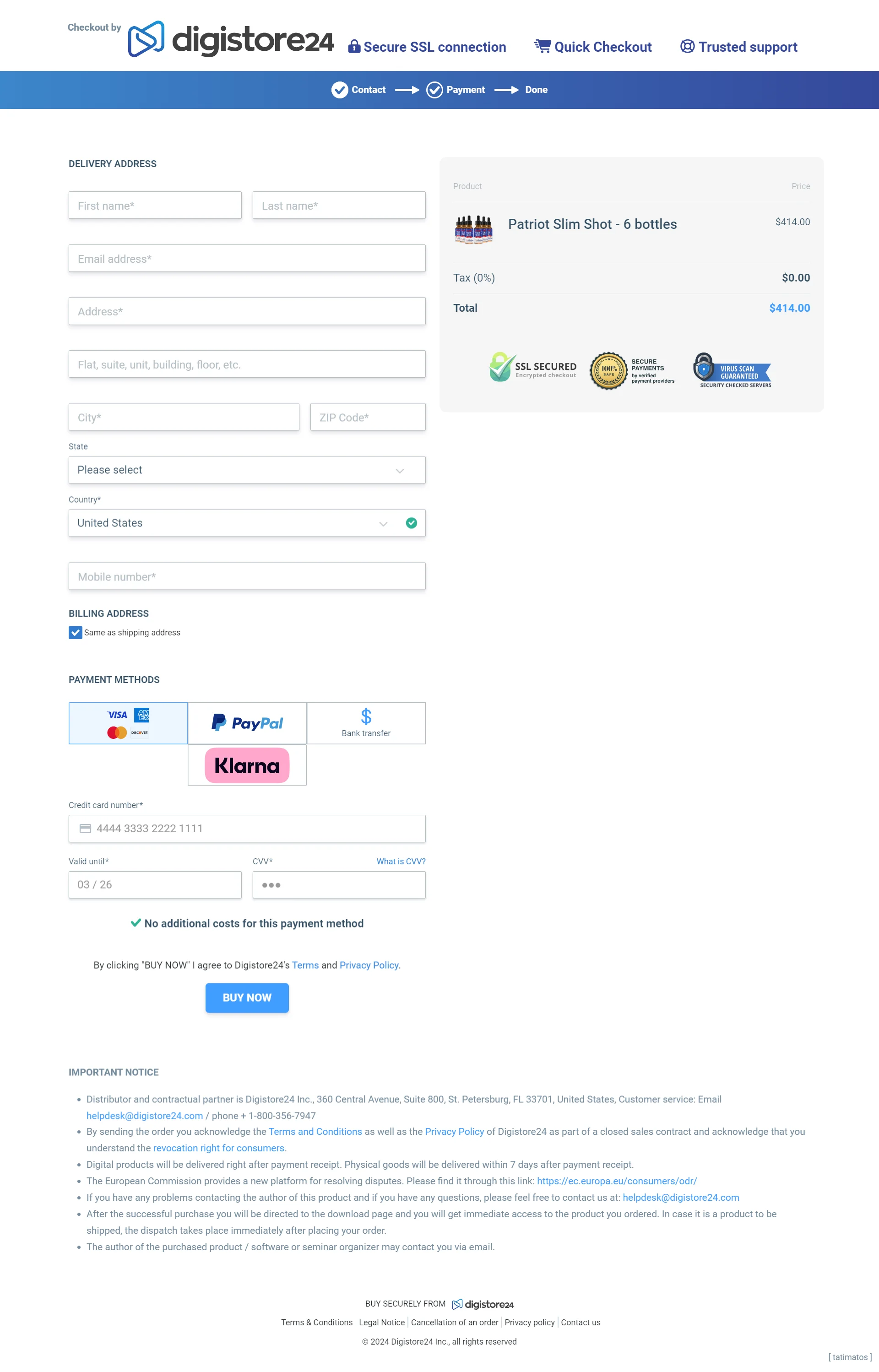Check the Visa/Mastercard payment option
The height and width of the screenshot is (1372, 879).
click(x=128, y=723)
